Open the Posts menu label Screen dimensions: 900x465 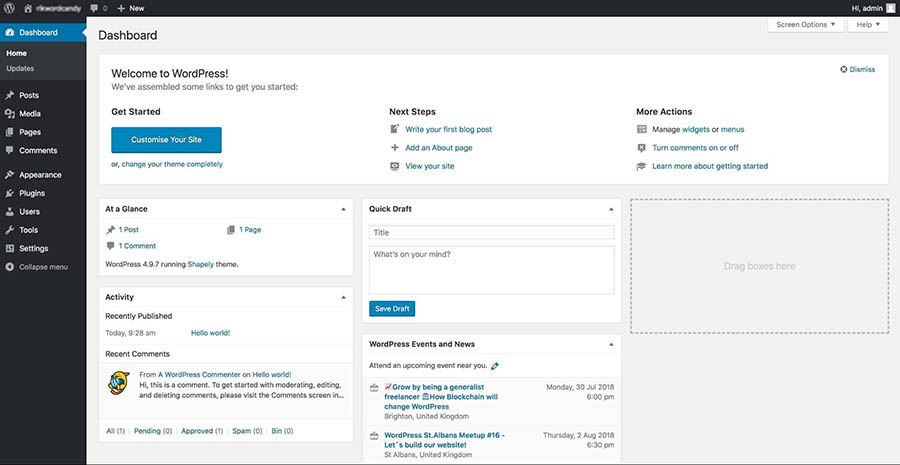click(x=29, y=95)
